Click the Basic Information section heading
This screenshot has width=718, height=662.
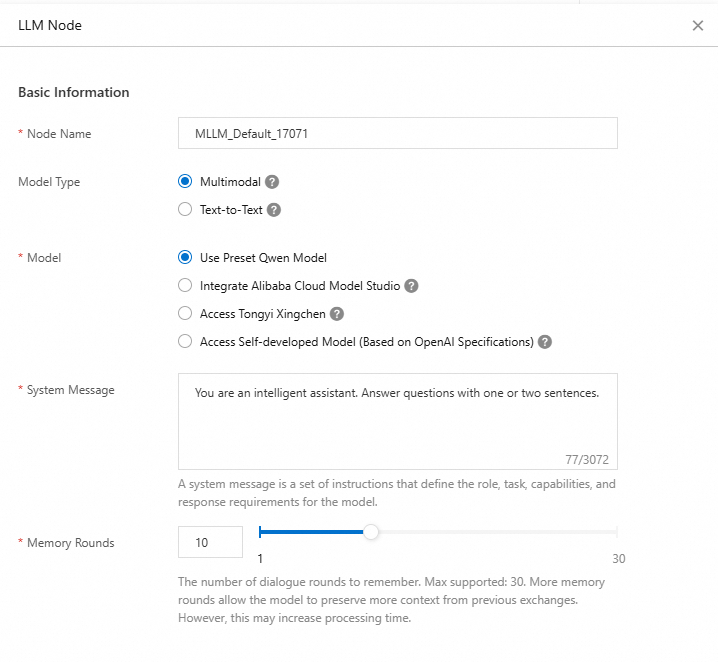[74, 92]
